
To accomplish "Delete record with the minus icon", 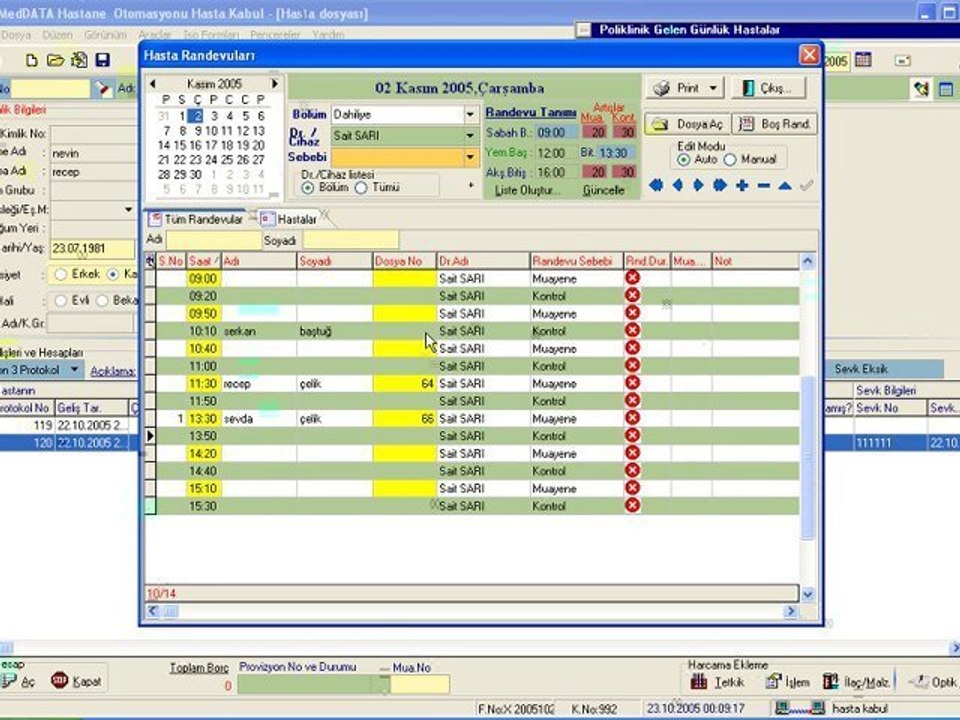I will click(x=763, y=185).
